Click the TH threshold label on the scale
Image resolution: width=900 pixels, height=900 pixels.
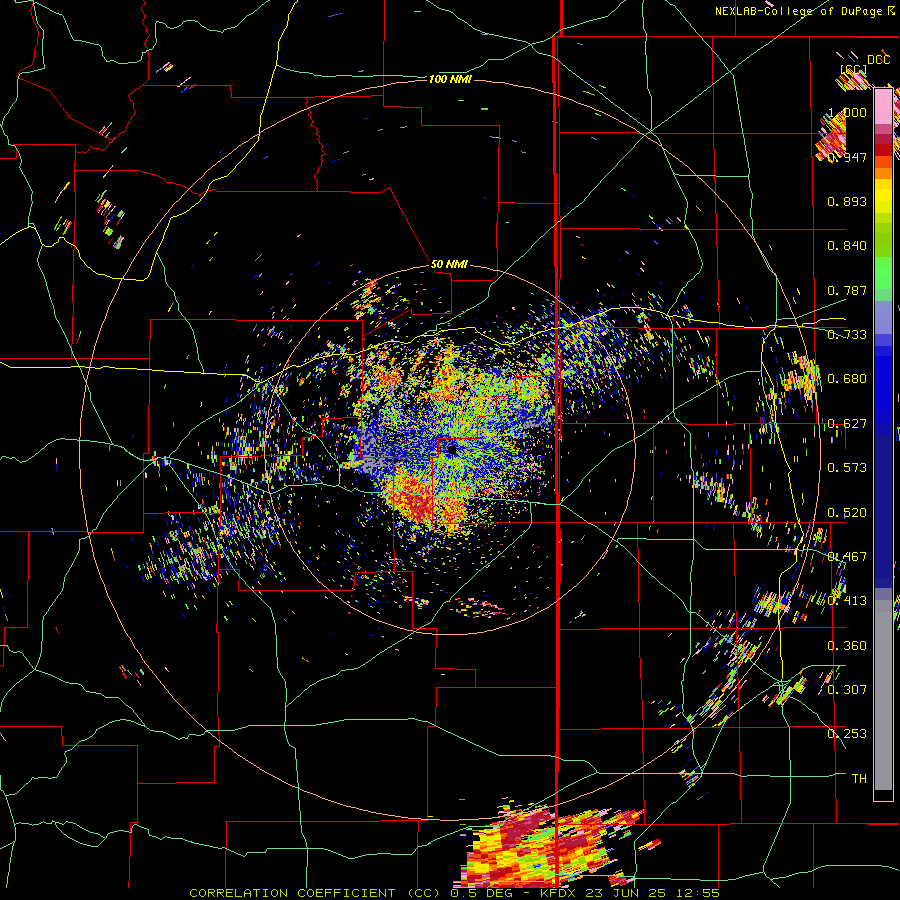tap(859, 779)
